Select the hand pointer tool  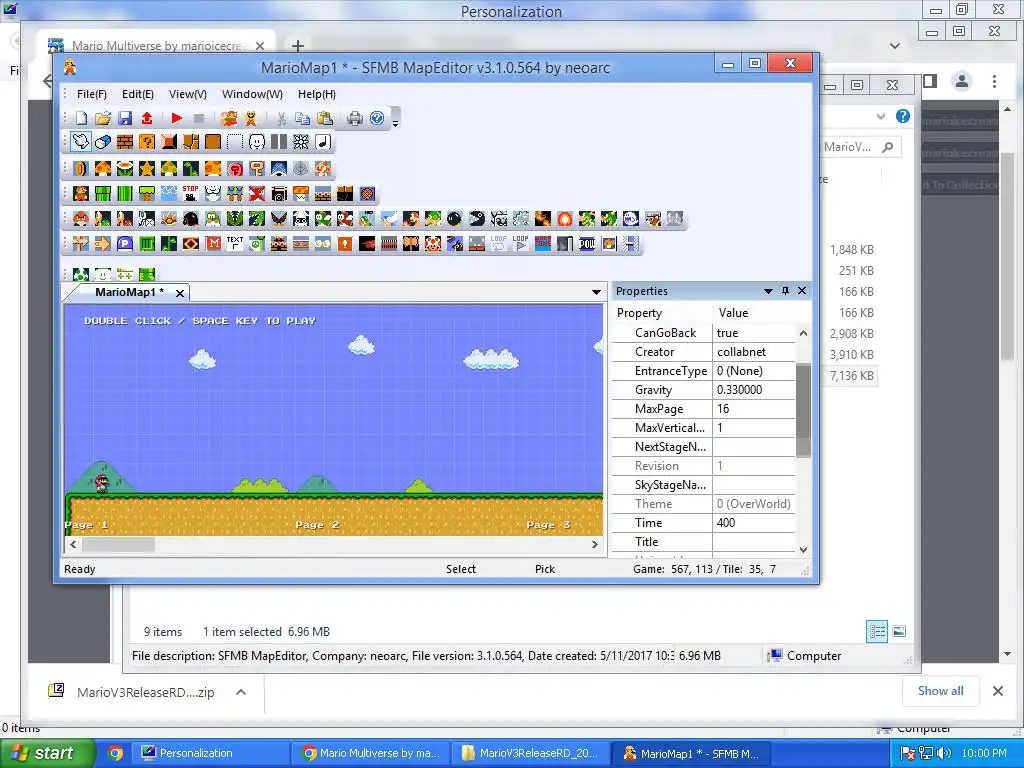click(x=80, y=142)
